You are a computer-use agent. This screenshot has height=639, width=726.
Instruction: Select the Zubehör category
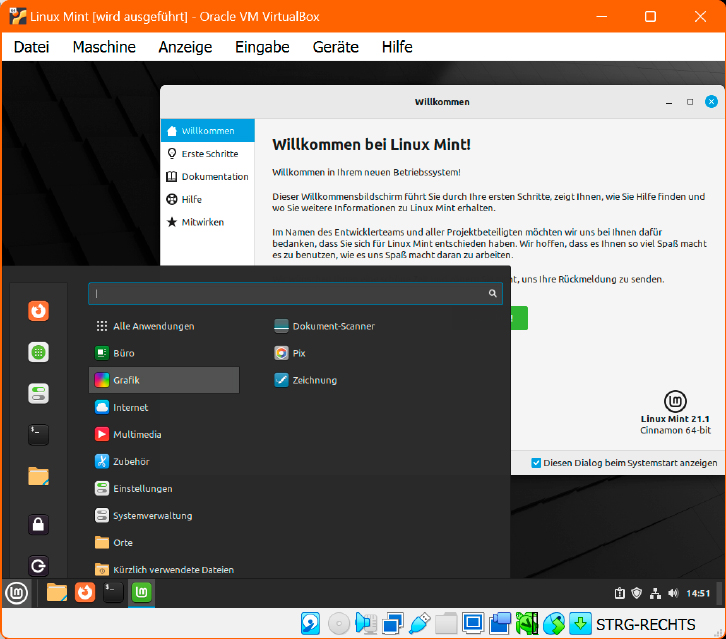(164, 461)
